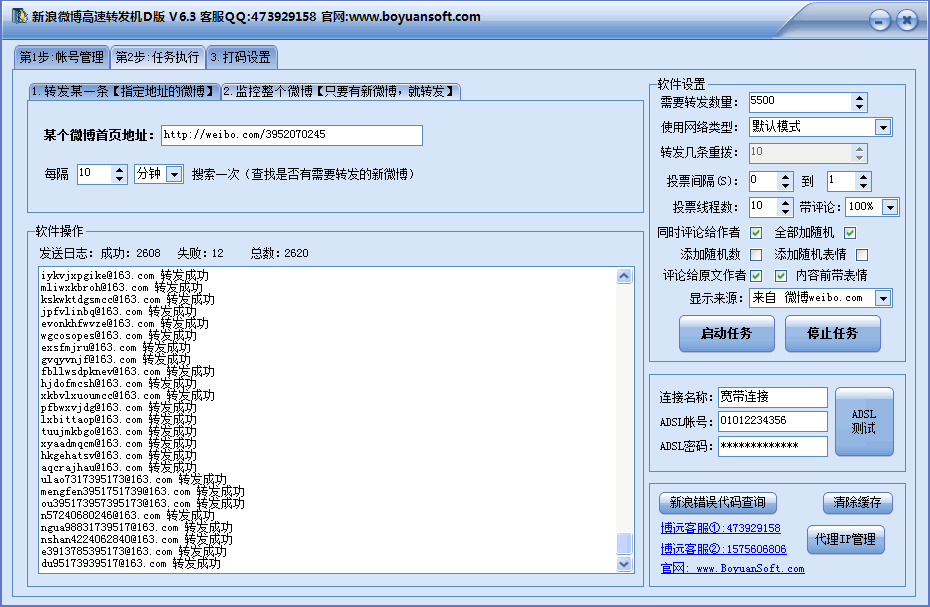The image size is (930, 607).
Task: Raise the 投票间隔 end value after 到
Action: pos(864,176)
